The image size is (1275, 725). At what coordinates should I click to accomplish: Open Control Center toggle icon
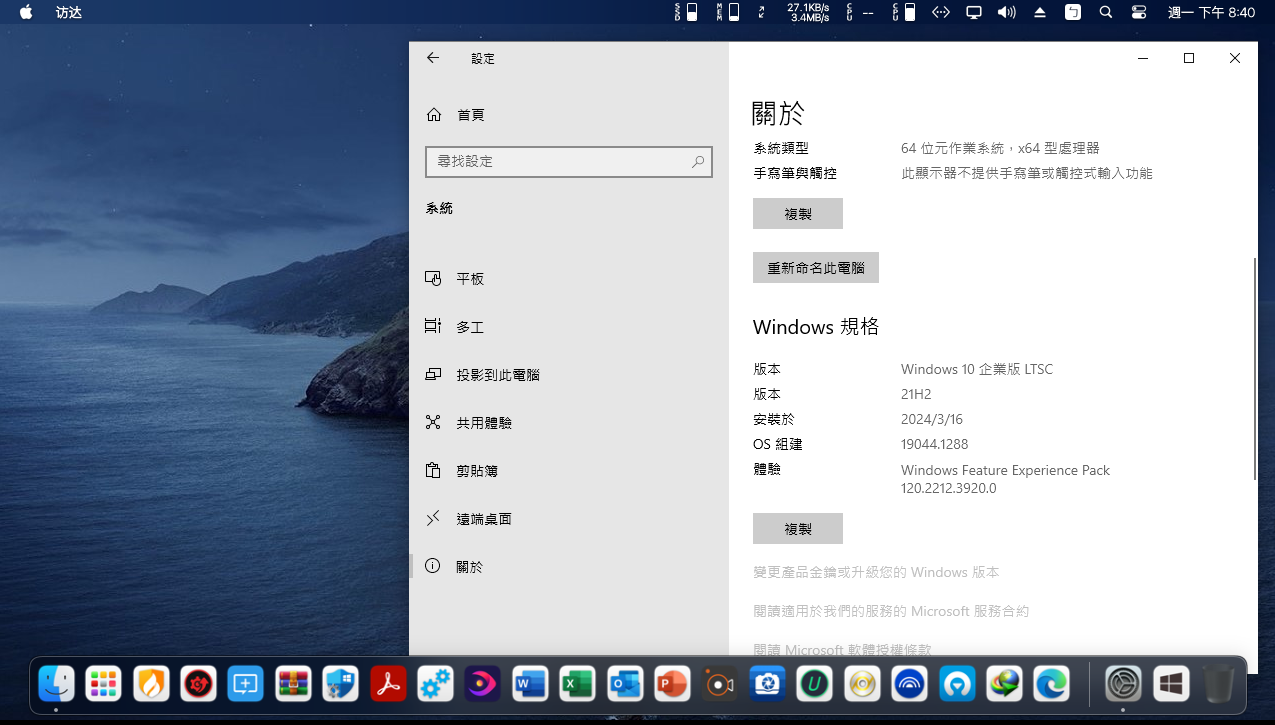point(1139,12)
